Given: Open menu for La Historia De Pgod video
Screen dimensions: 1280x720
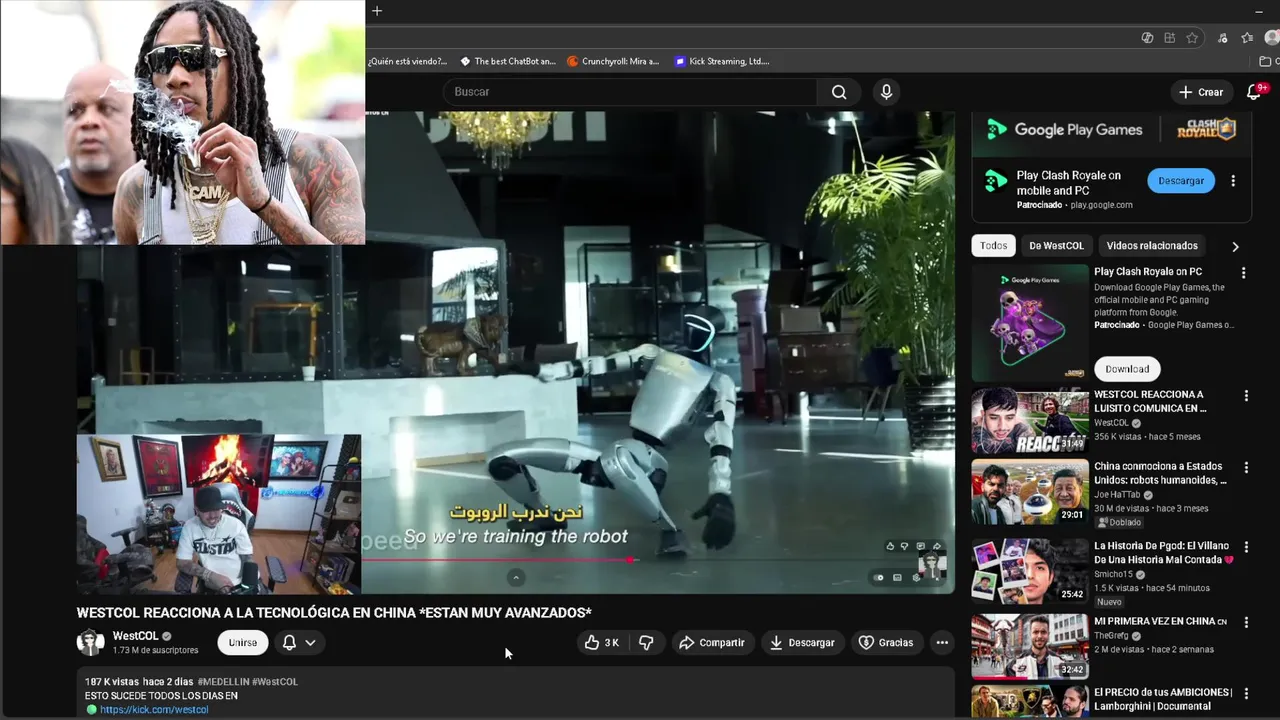Looking at the screenshot, I should 1246,548.
